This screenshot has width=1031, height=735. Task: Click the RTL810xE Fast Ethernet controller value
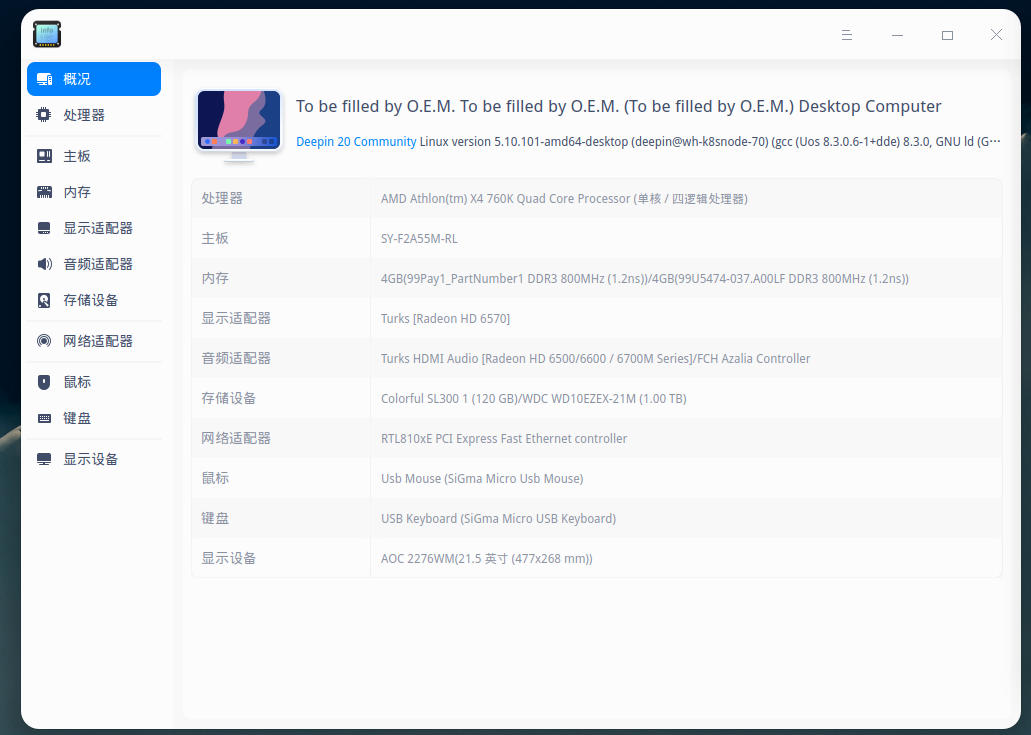(x=504, y=439)
